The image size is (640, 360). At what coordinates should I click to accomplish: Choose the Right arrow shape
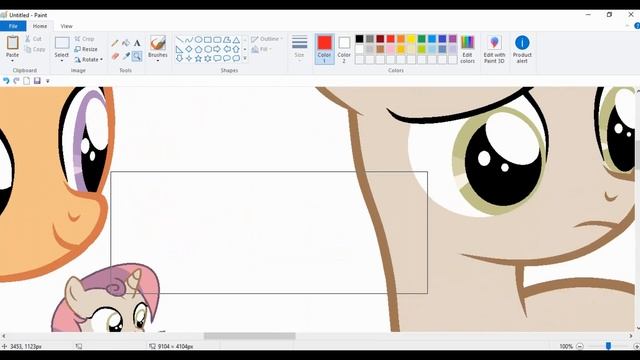point(217,49)
